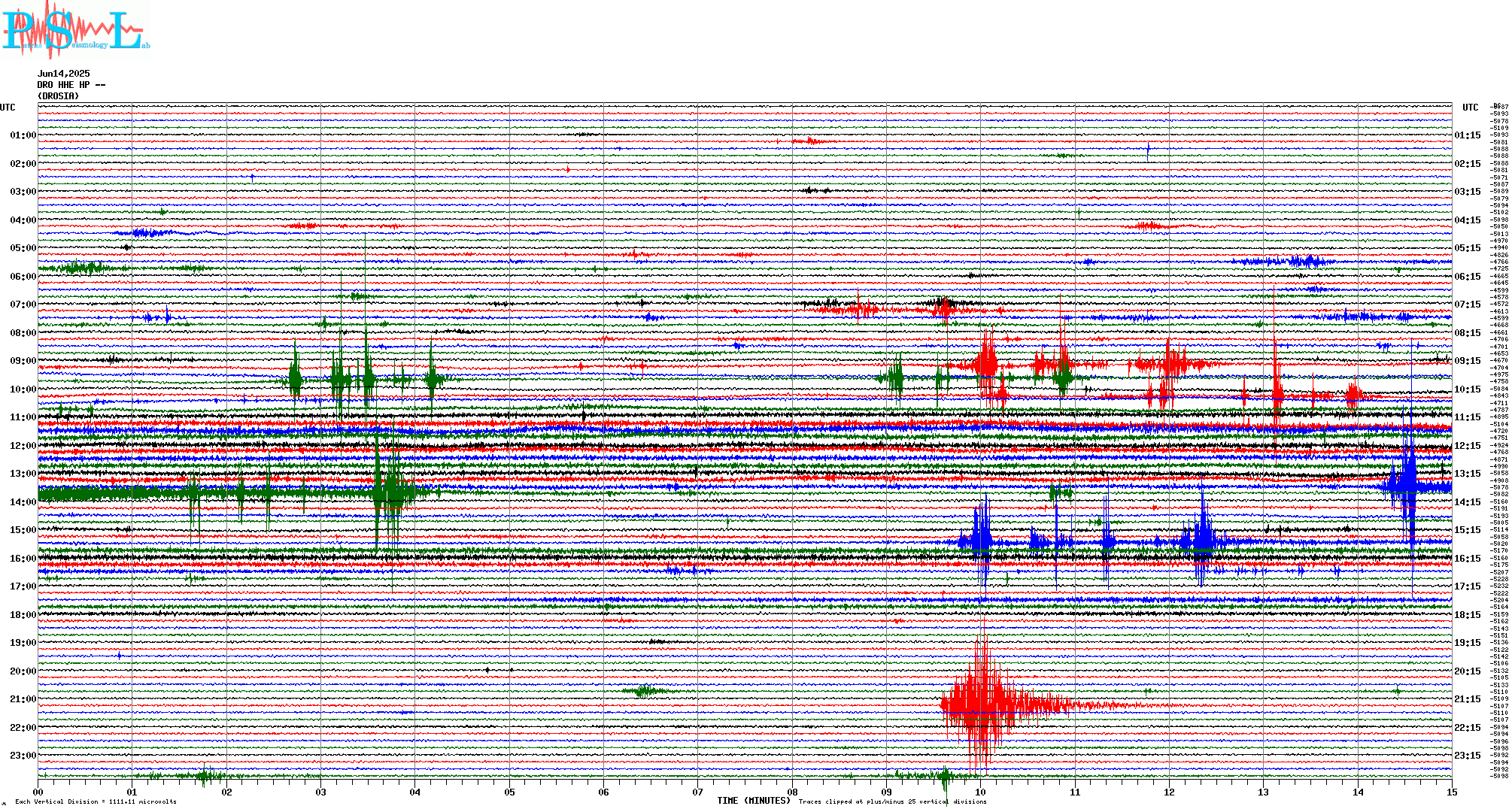Click the 15:00 hour label

23,530
